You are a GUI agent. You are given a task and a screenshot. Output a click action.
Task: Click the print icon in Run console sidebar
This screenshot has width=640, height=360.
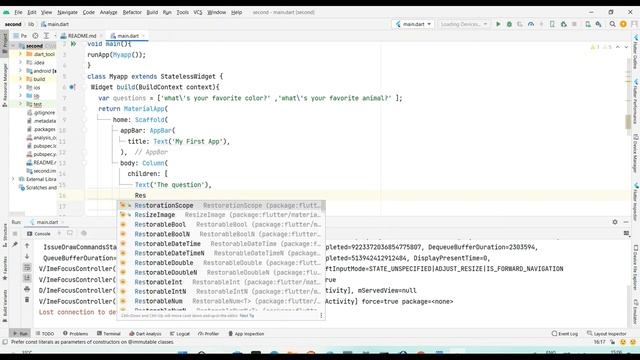tap(27, 289)
